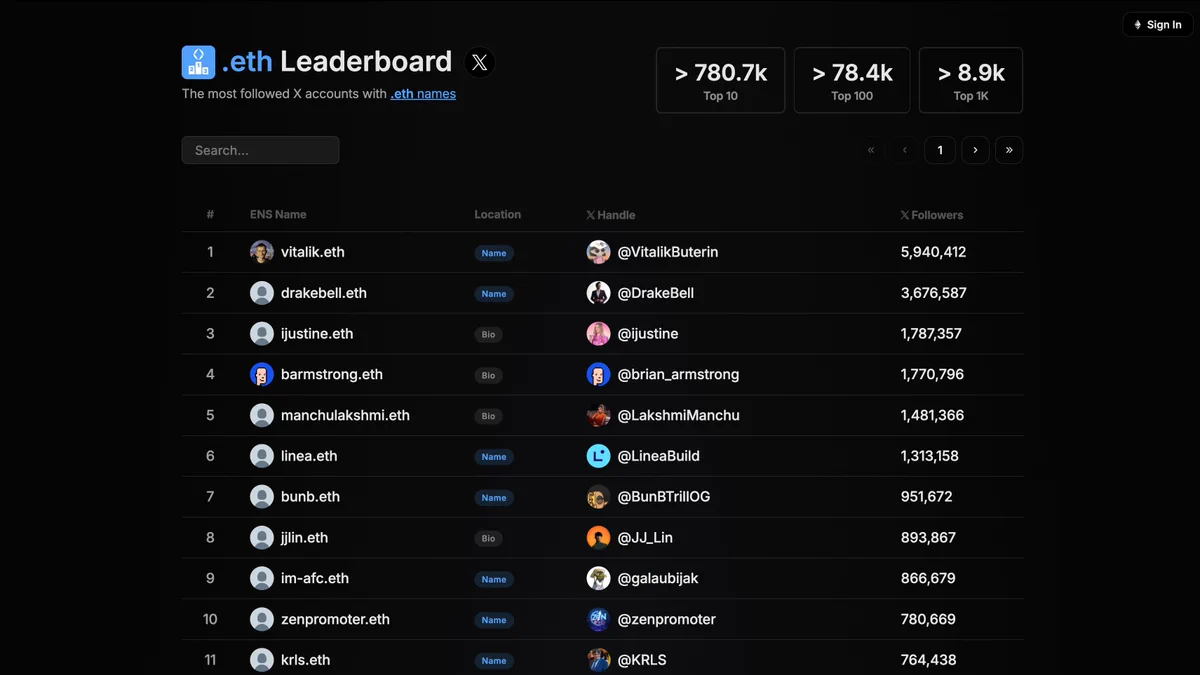Click the .eth Leaderboard logo icon
The height and width of the screenshot is (675, 1200).
coord(198,62)
